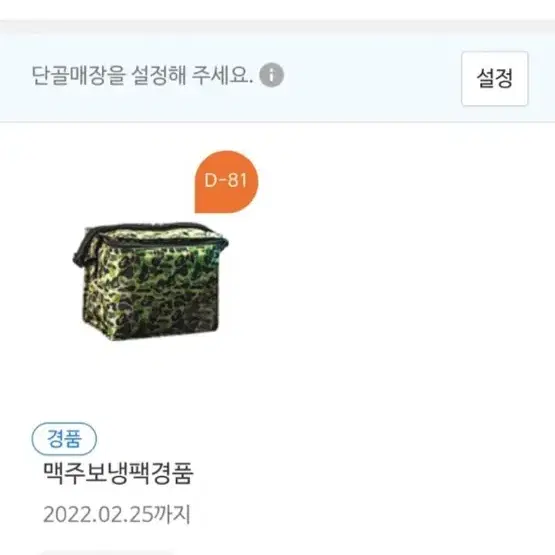Click the gray divider bar above the banner
Viewport: 555px width, 555px height.
click(278, 27)
